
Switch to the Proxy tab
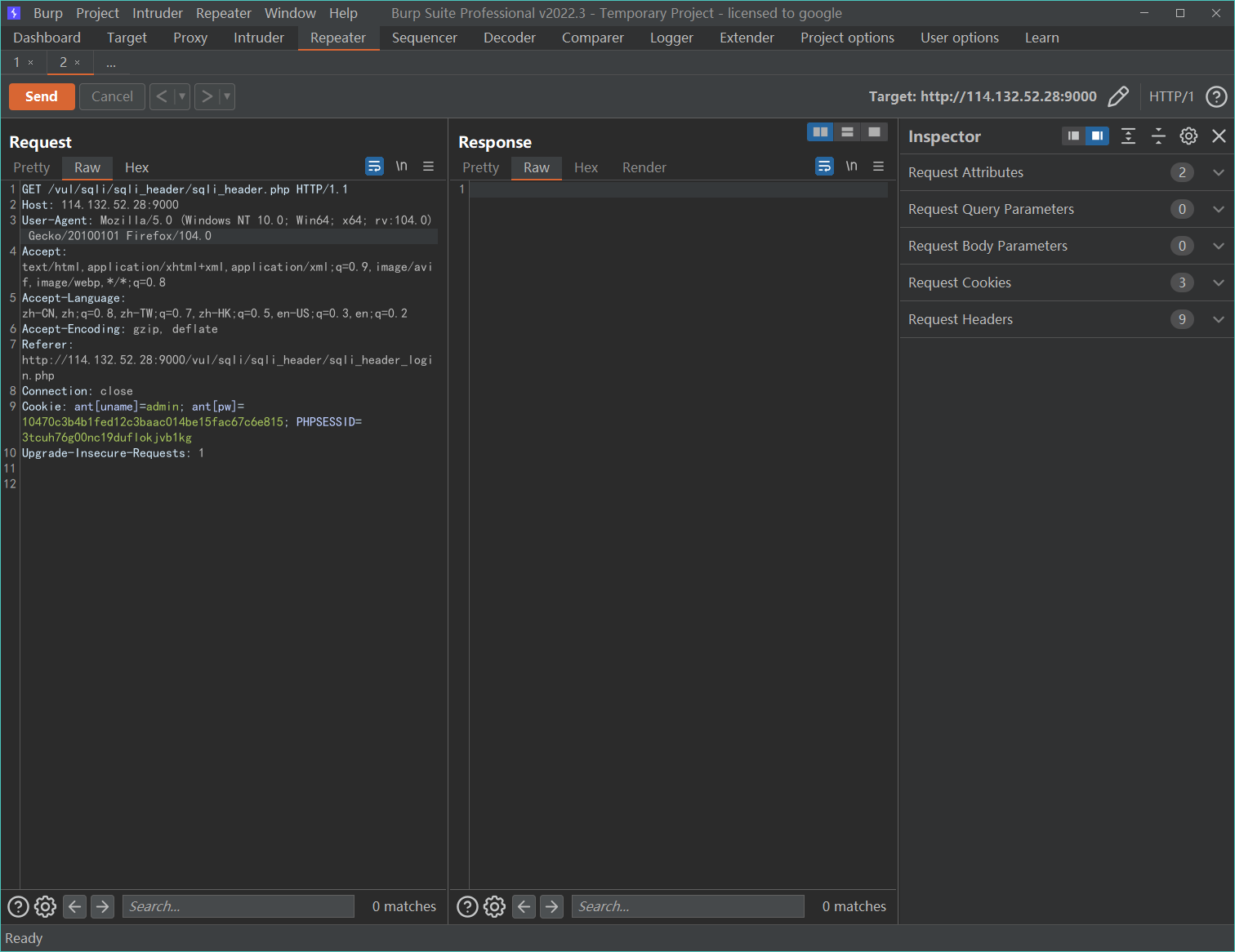[x=190, y=38]
